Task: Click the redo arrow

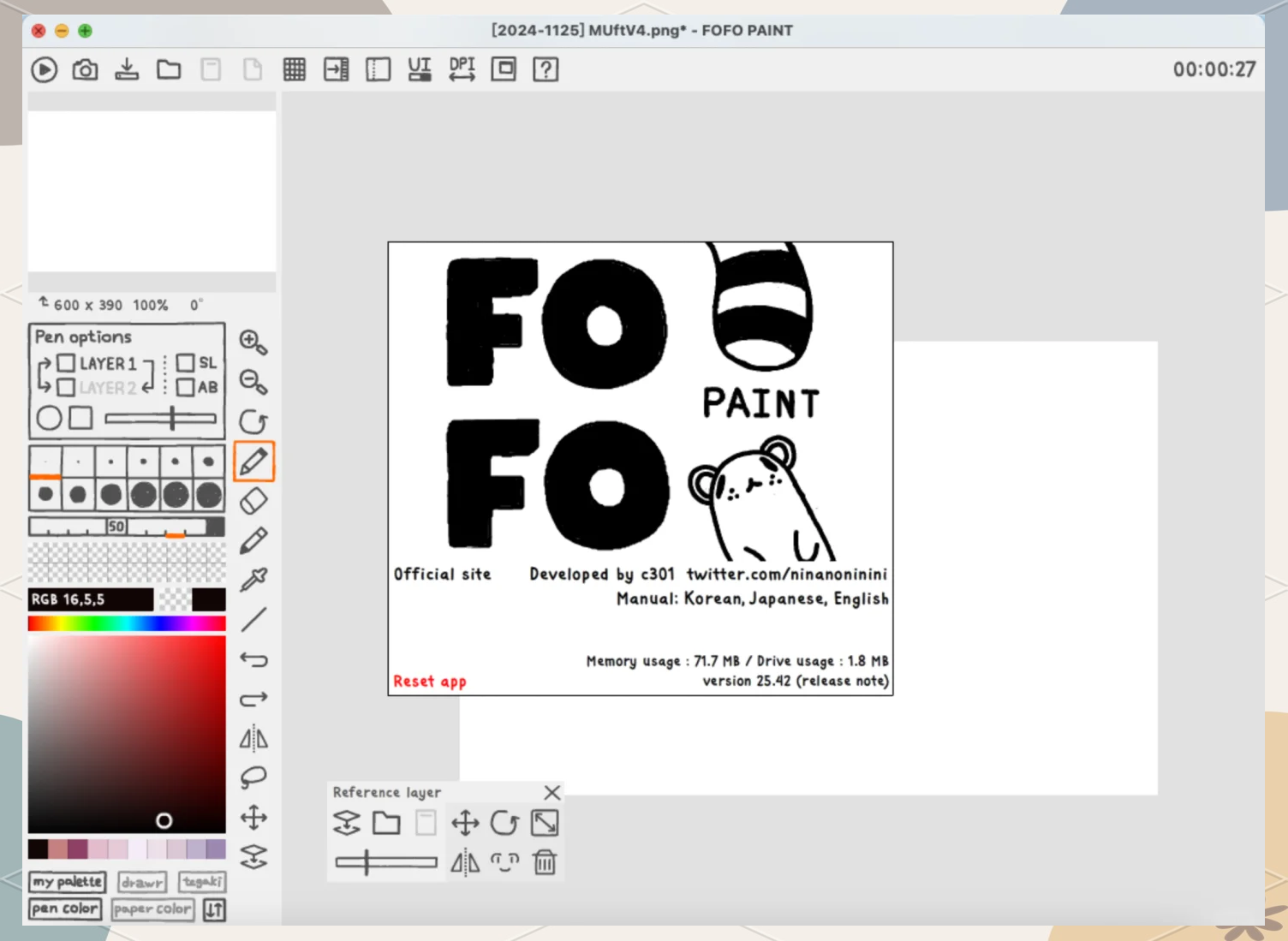Action: pyautogui.click(x=253, y=699)
